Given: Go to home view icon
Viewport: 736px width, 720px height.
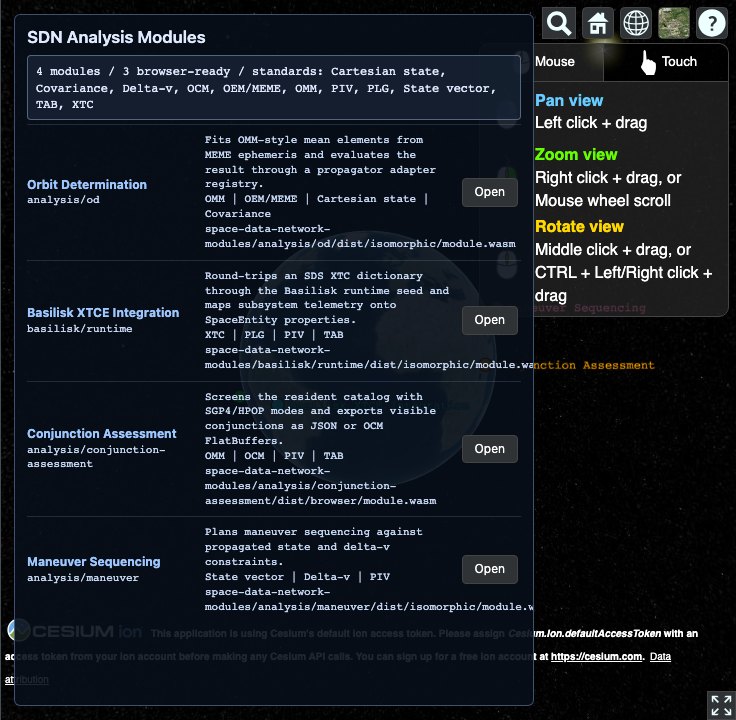Looking at the screenshot, I should click(x=598, y=23).
